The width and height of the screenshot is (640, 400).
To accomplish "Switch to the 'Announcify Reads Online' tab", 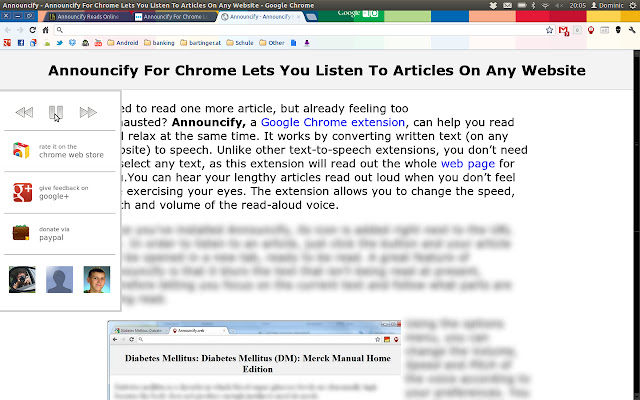I will pyautogui.click(x=86, y=17).
